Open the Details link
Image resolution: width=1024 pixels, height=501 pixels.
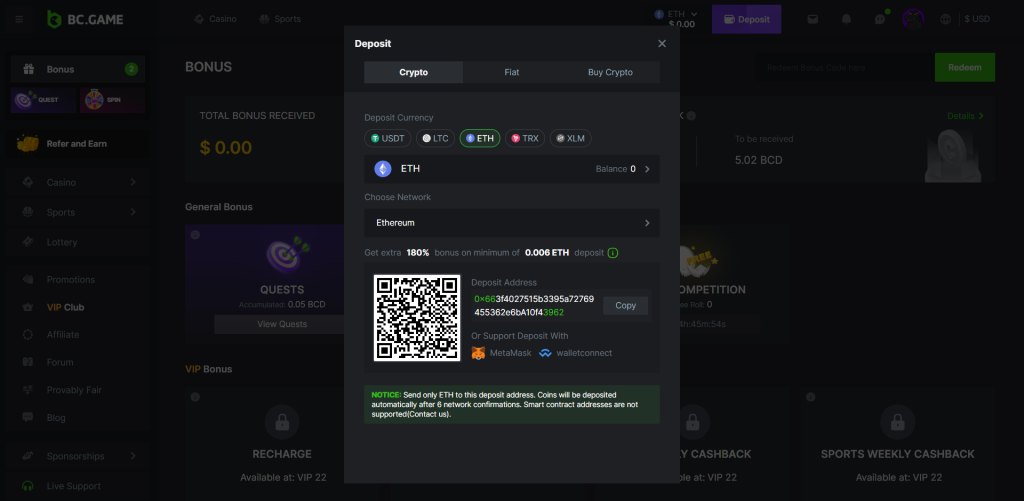965,116
